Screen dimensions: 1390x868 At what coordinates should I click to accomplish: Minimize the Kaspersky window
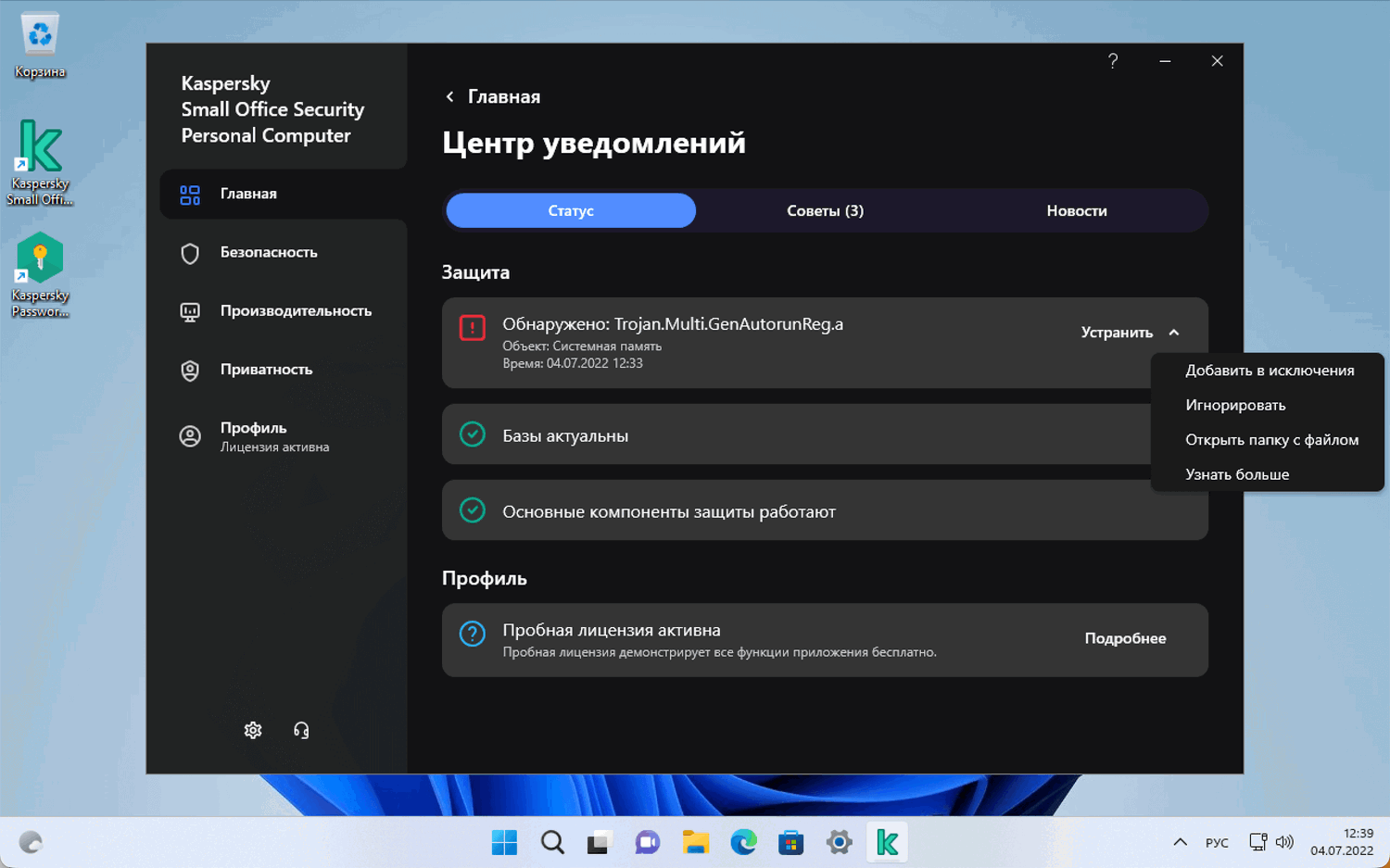point(1165,61)
